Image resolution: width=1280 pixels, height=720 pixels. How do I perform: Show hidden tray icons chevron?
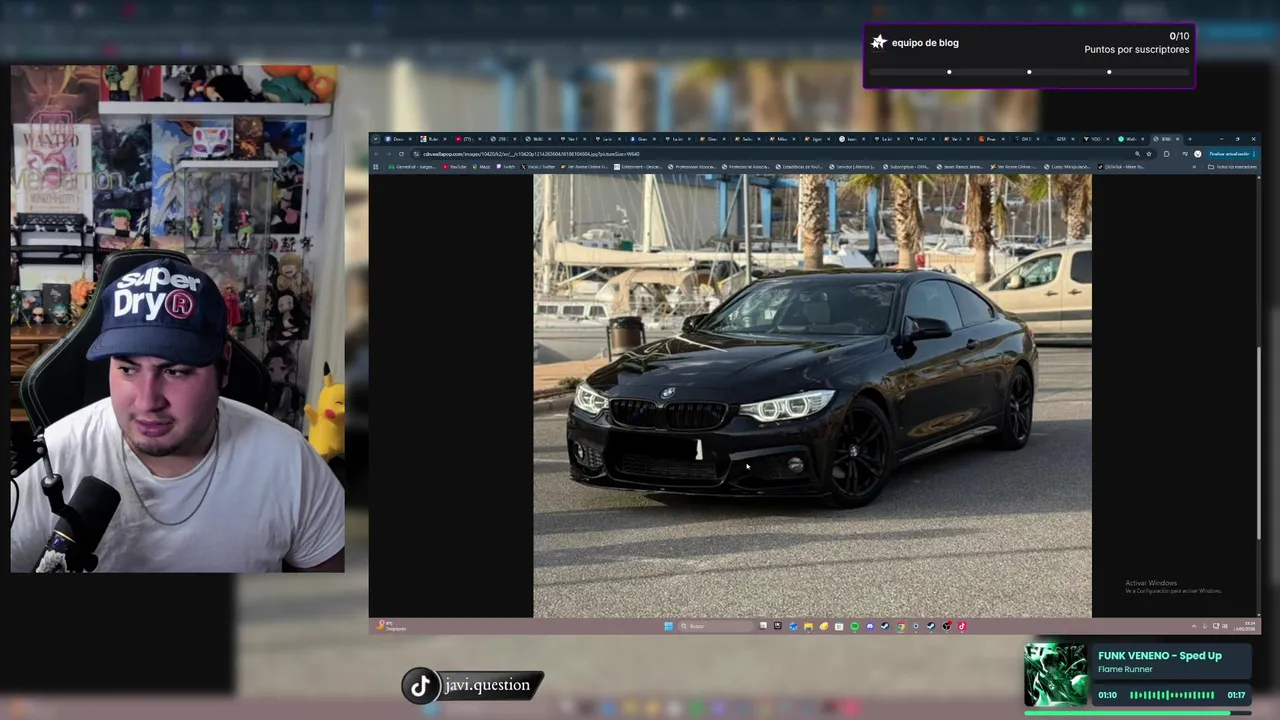[1194, 626]
